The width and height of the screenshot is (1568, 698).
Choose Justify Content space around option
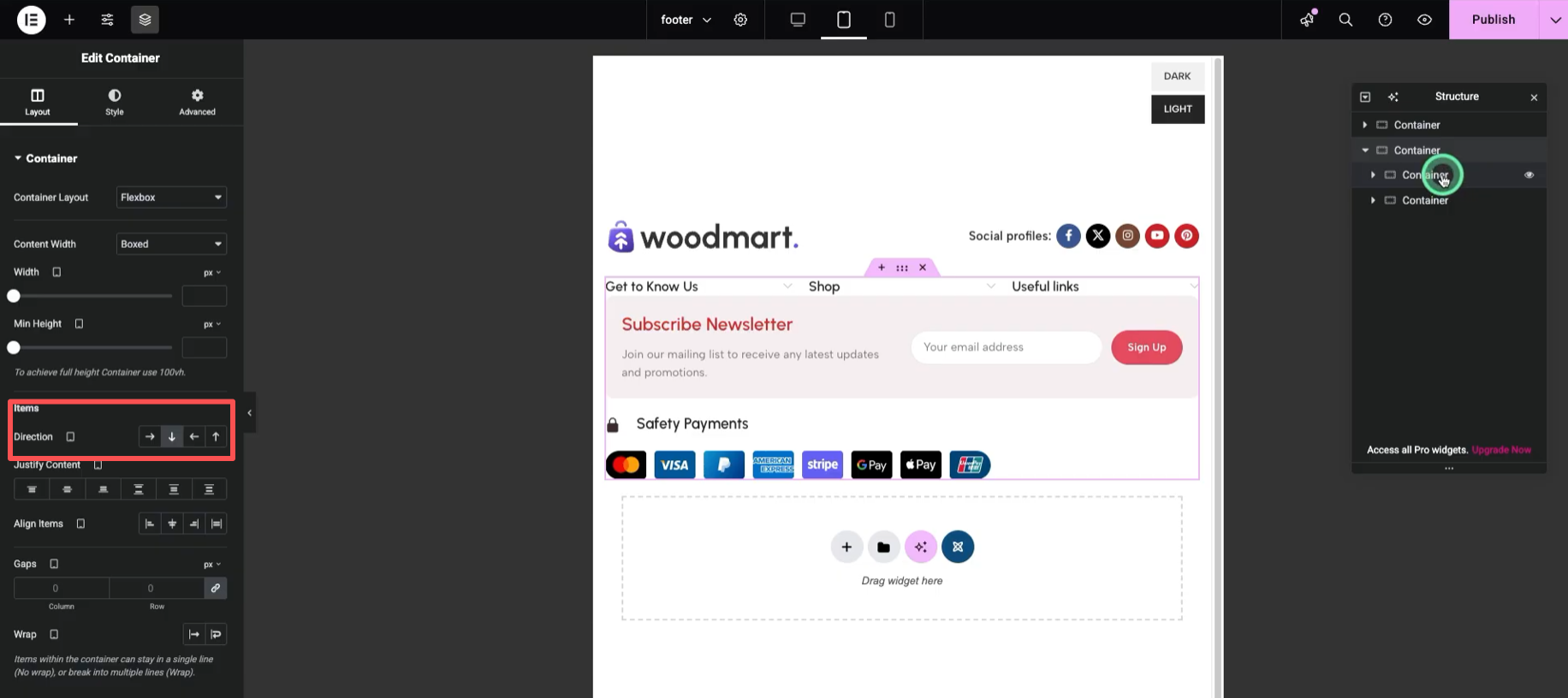pyautogui.click(x=174, y=489)
